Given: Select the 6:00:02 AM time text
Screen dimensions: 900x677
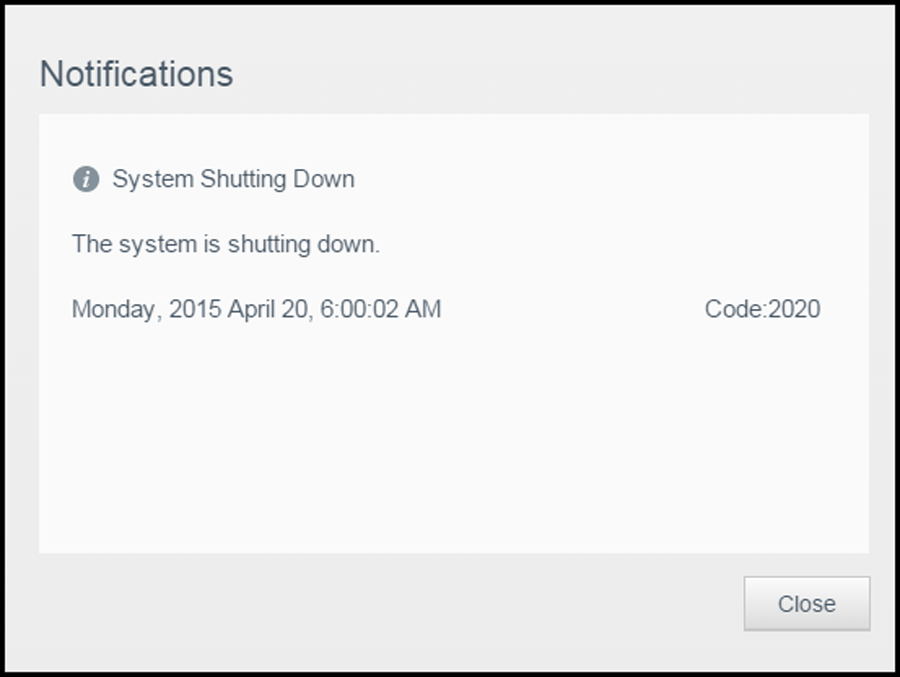Looking at the screenshot, I should tap(381, 309).
